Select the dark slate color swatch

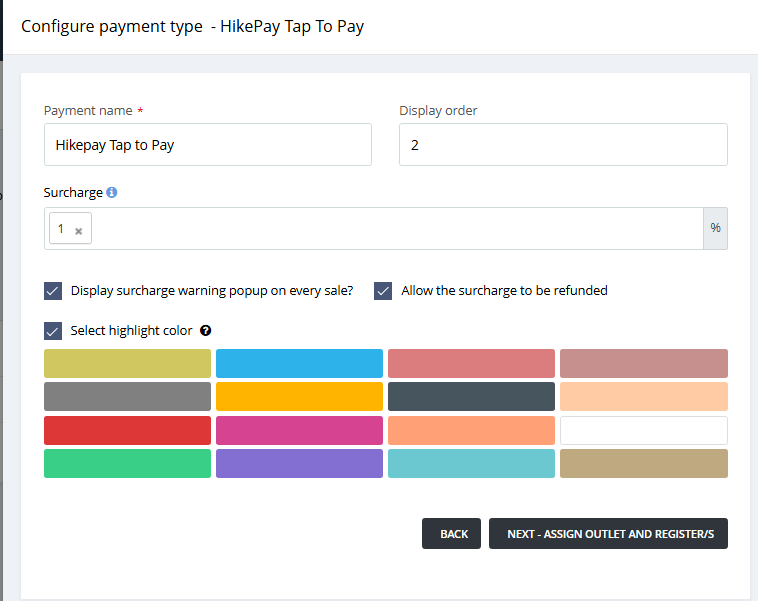click(471, 397)
